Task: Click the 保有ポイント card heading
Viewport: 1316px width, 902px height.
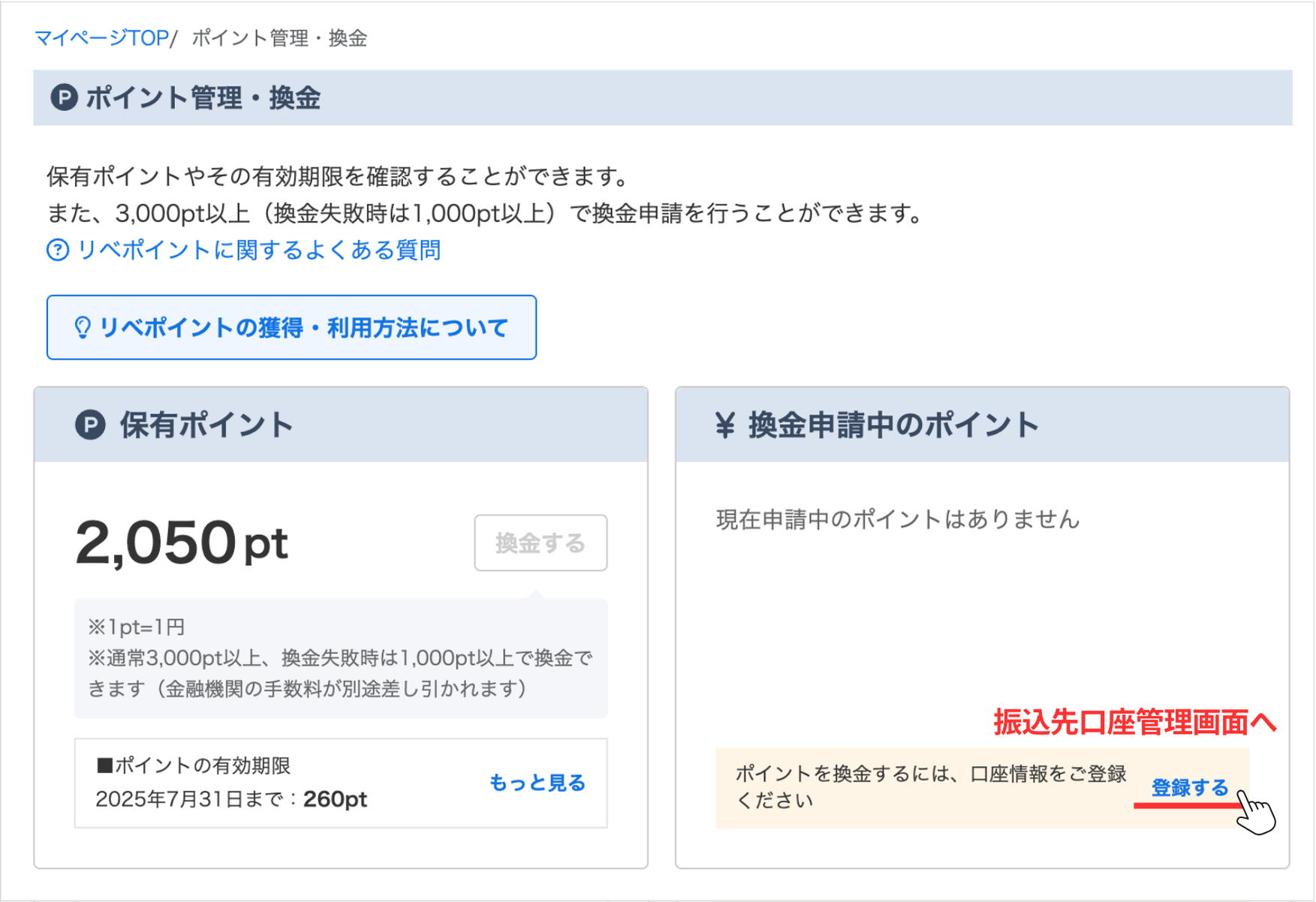Action: [x=206, y=425]
